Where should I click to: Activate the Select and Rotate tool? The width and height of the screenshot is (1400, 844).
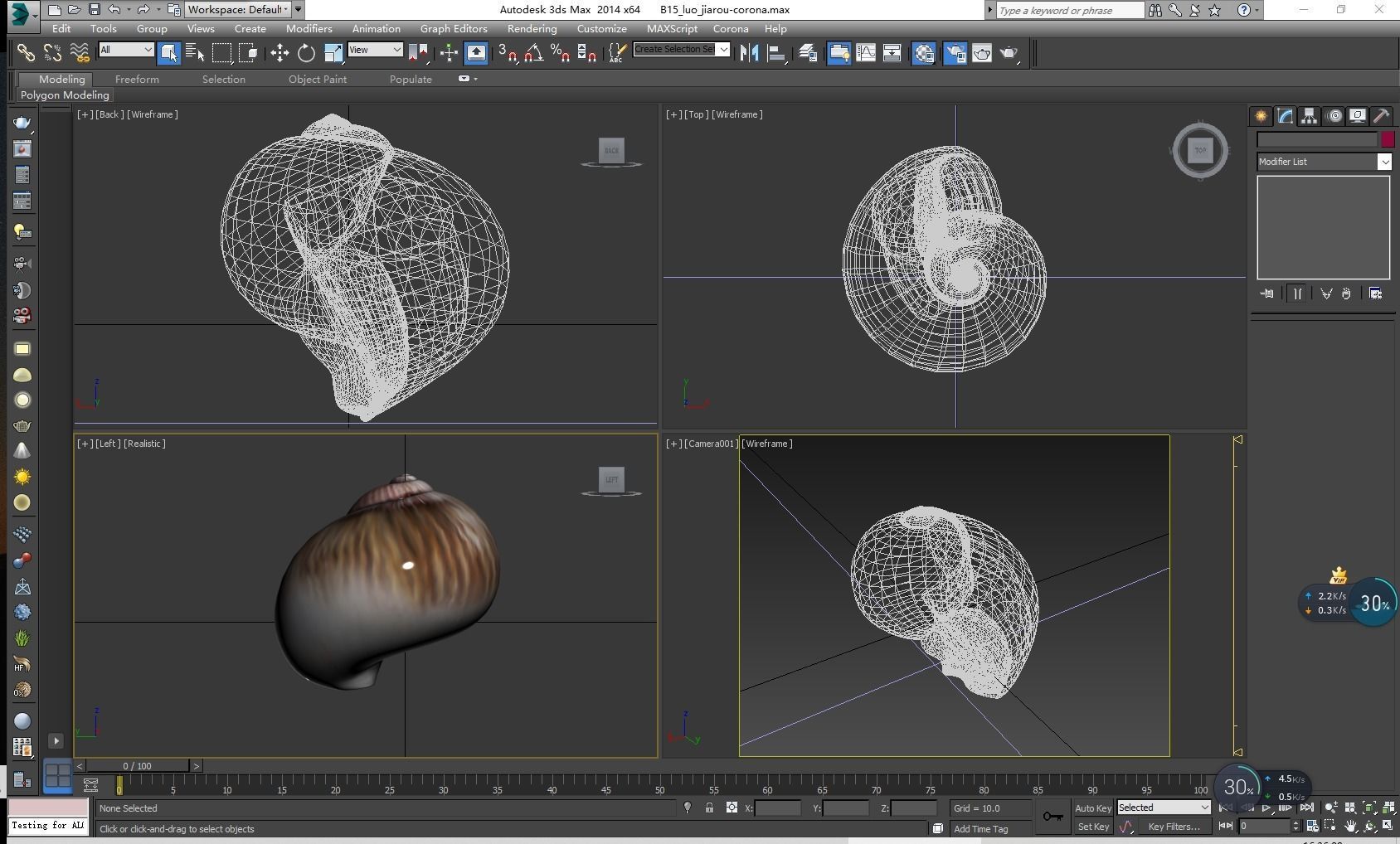click(306, 53)
